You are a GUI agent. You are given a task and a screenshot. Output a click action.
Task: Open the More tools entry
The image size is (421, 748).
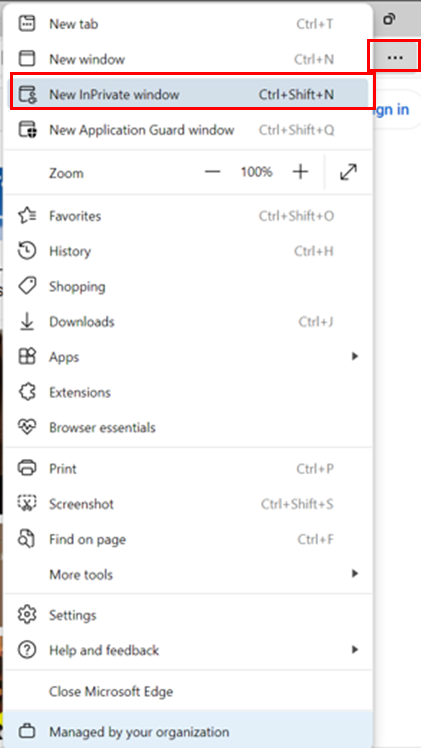188,574
